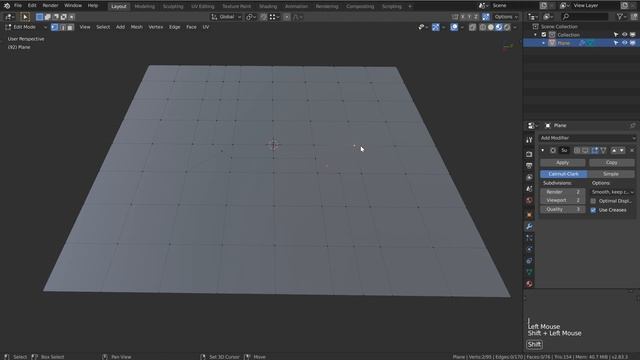Image resolution: width=640 pixels, height=360 pixels.
Task: Click the Apply modifier button
Action: pyautogui.click(x=562, y=162)
